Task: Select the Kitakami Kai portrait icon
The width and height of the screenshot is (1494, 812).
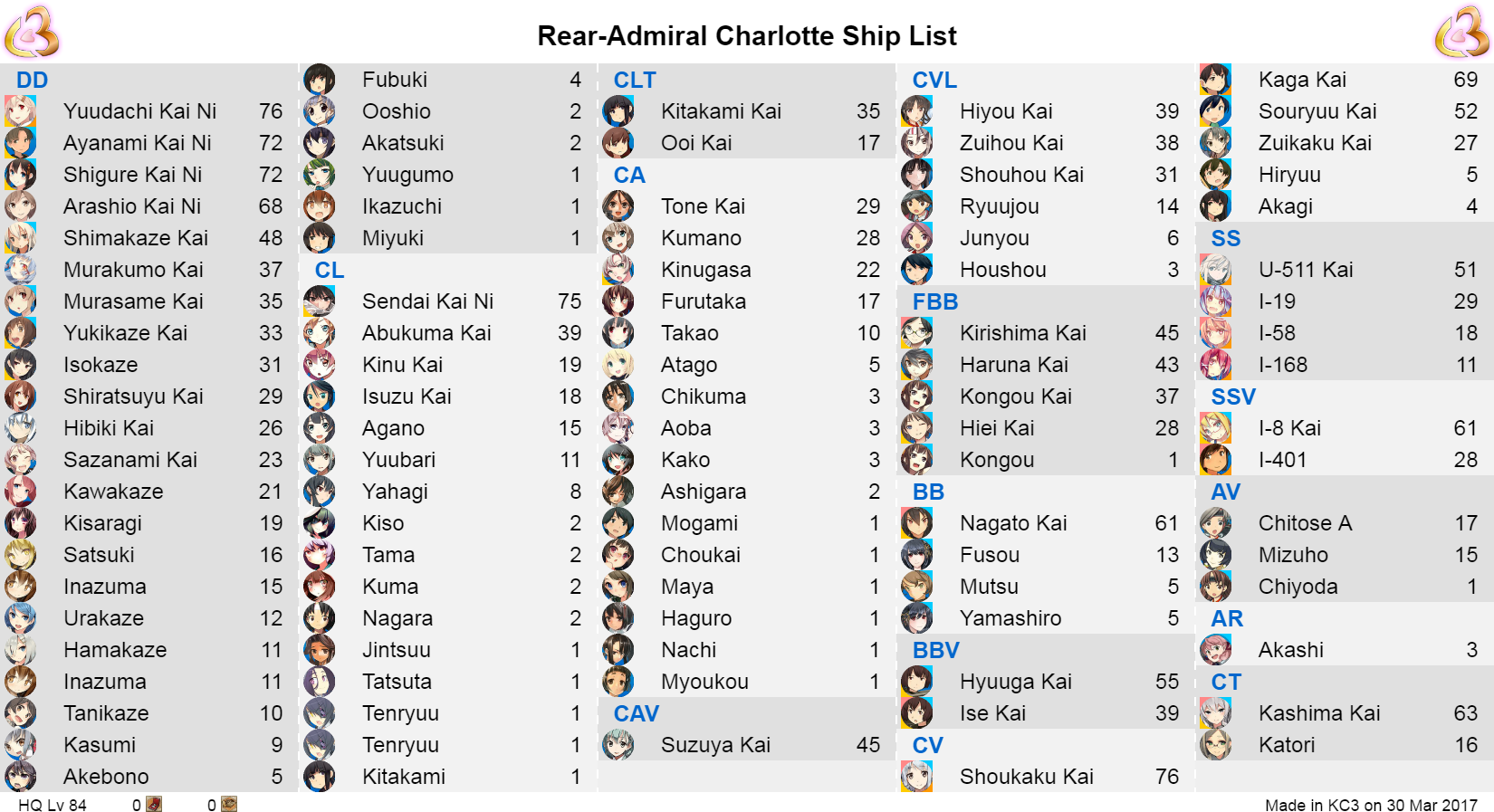Action: pyautogui.click(x=618, y=111)
